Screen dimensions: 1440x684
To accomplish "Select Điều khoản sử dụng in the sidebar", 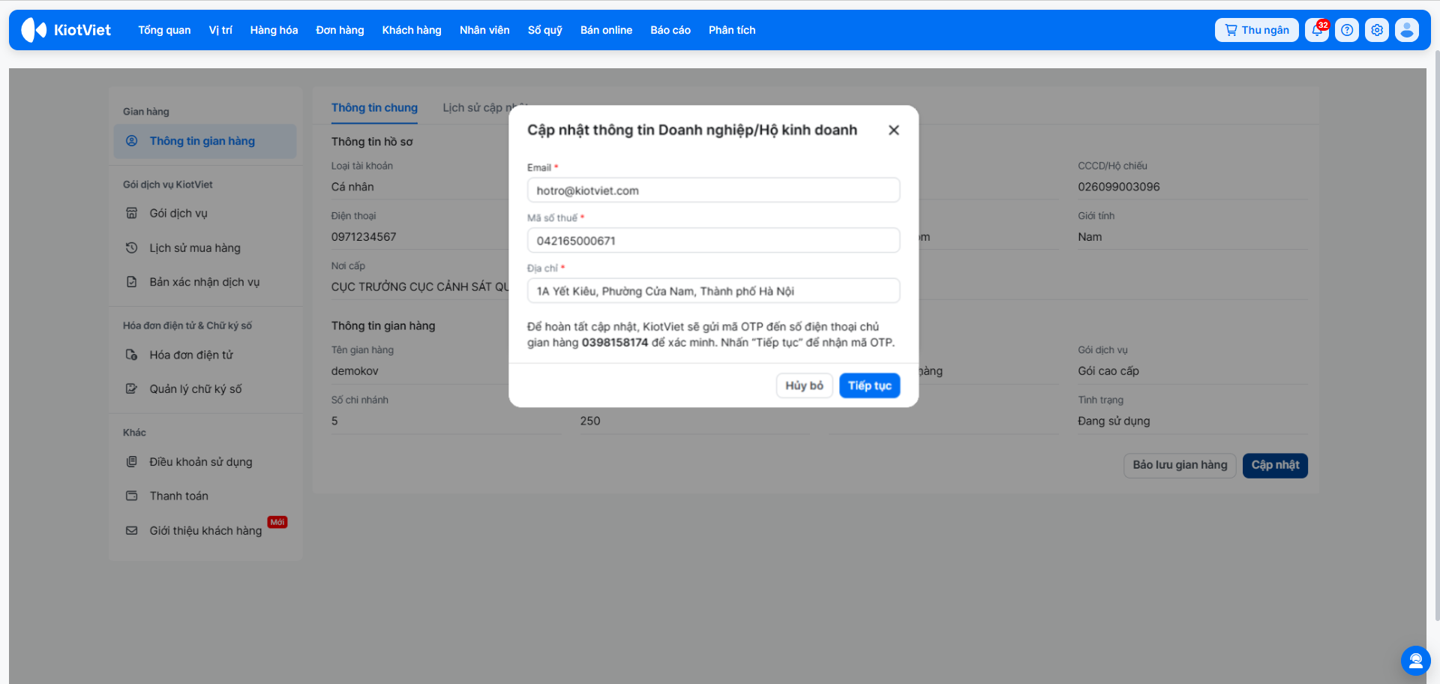I will click(x=205, y=462).
